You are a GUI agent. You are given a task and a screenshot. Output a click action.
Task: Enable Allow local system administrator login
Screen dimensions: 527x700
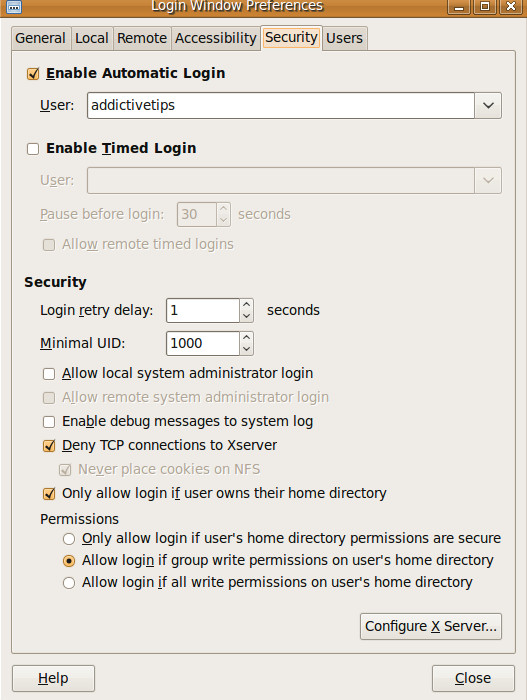(x=49, y=374)
